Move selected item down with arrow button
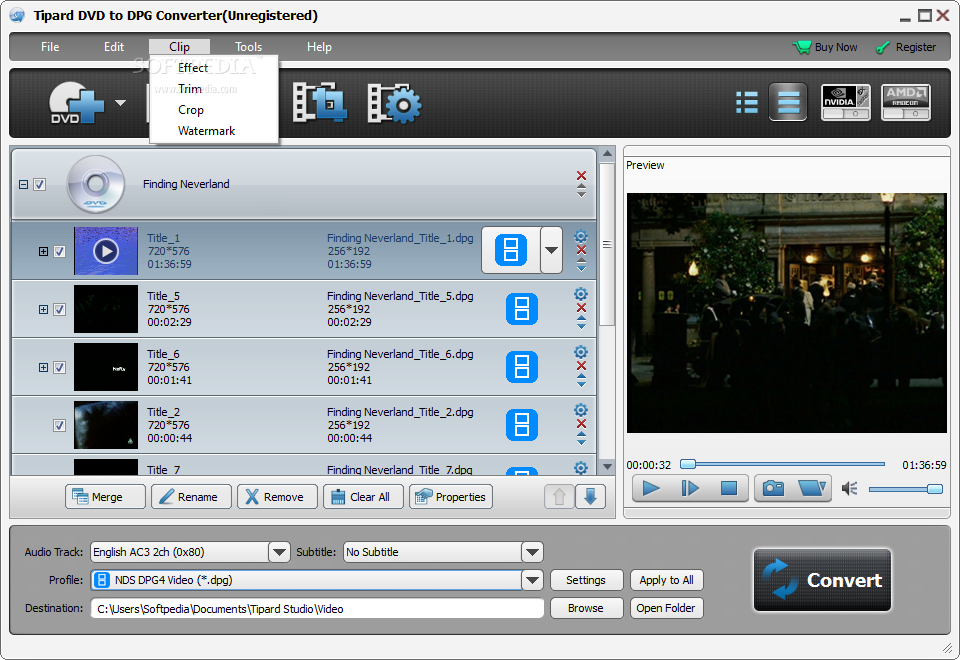The height and width of the screenshot is (660, 960). (x=590, y=497)
